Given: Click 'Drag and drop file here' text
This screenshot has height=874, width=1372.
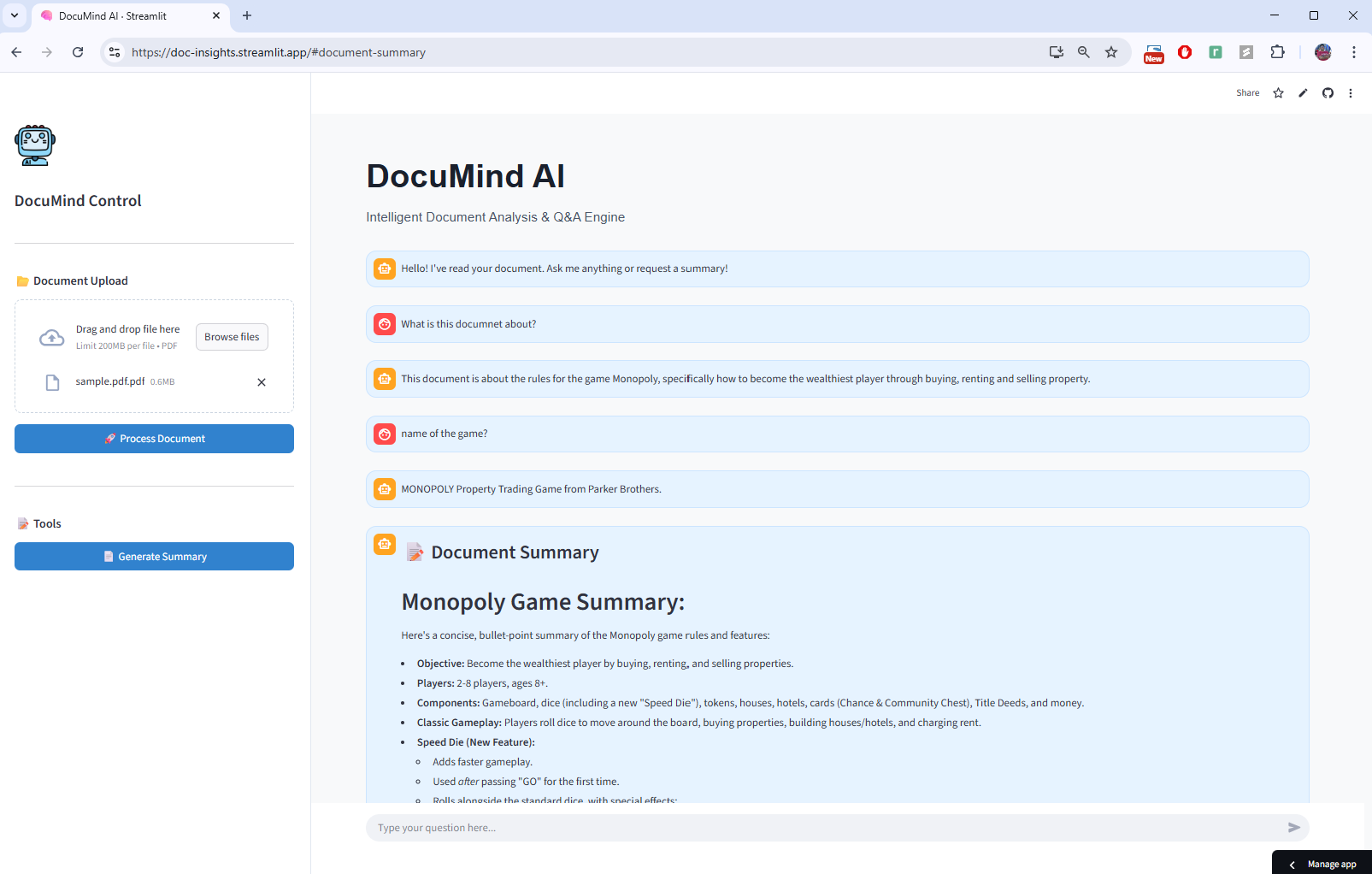Looking at the screenshot, I should 127,329.
